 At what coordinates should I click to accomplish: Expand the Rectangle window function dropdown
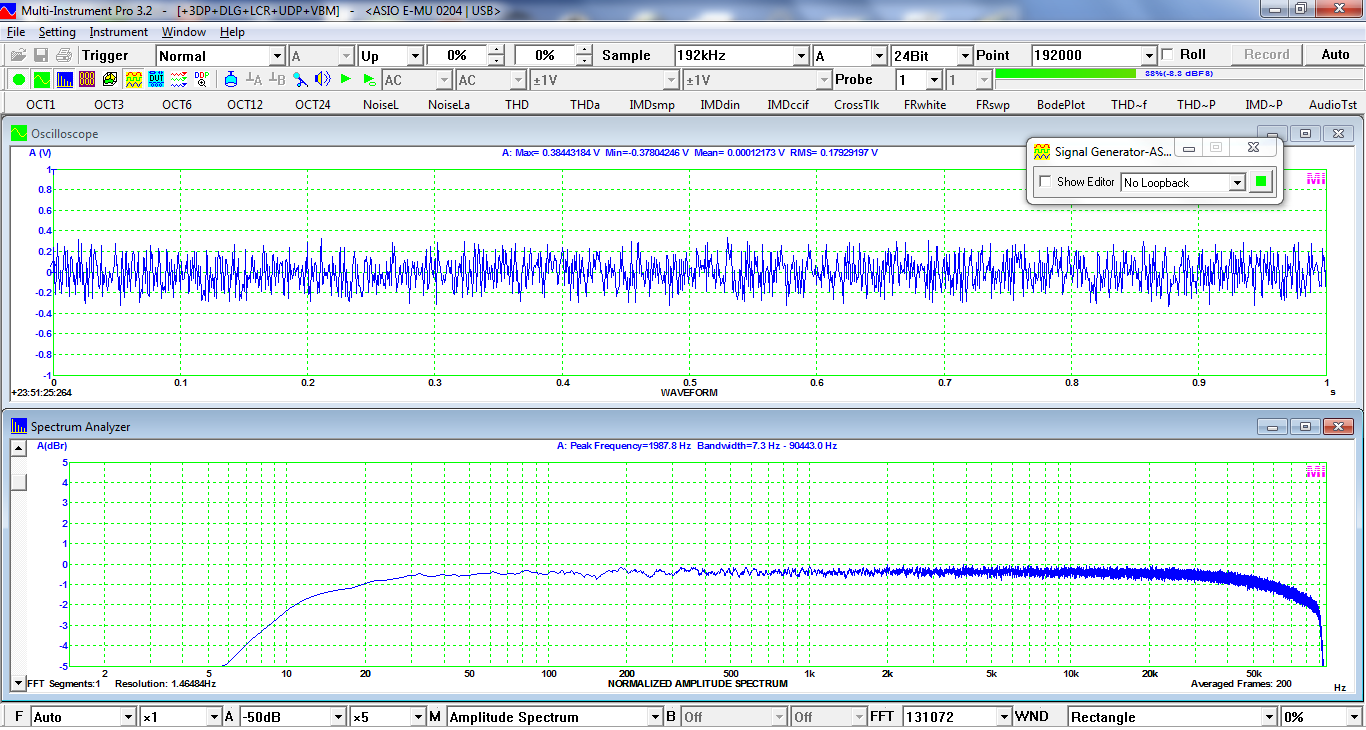pos(1268,717)
